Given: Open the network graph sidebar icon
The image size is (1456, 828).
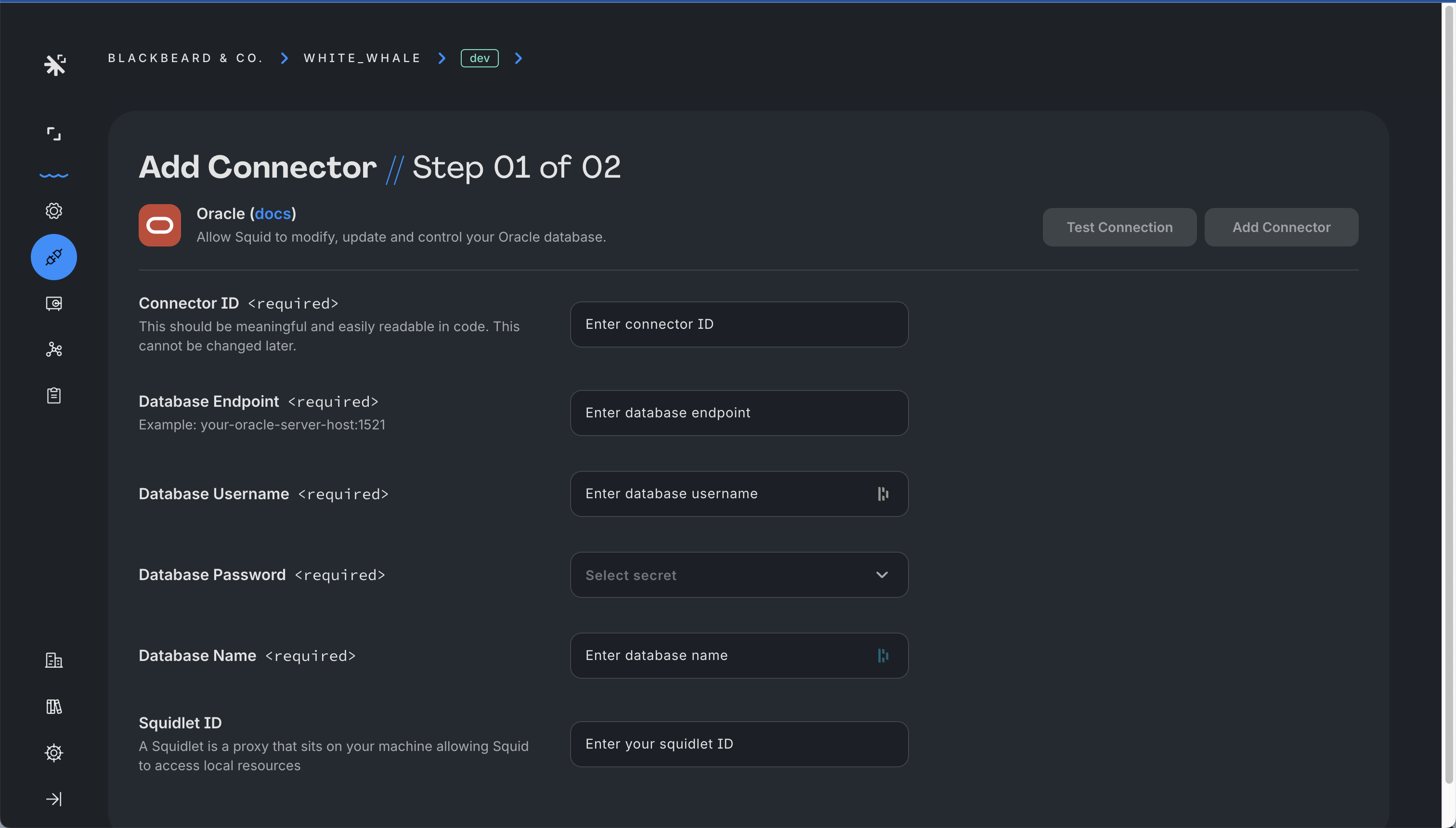Looking at the screenshot, I should tap(53, 349).
